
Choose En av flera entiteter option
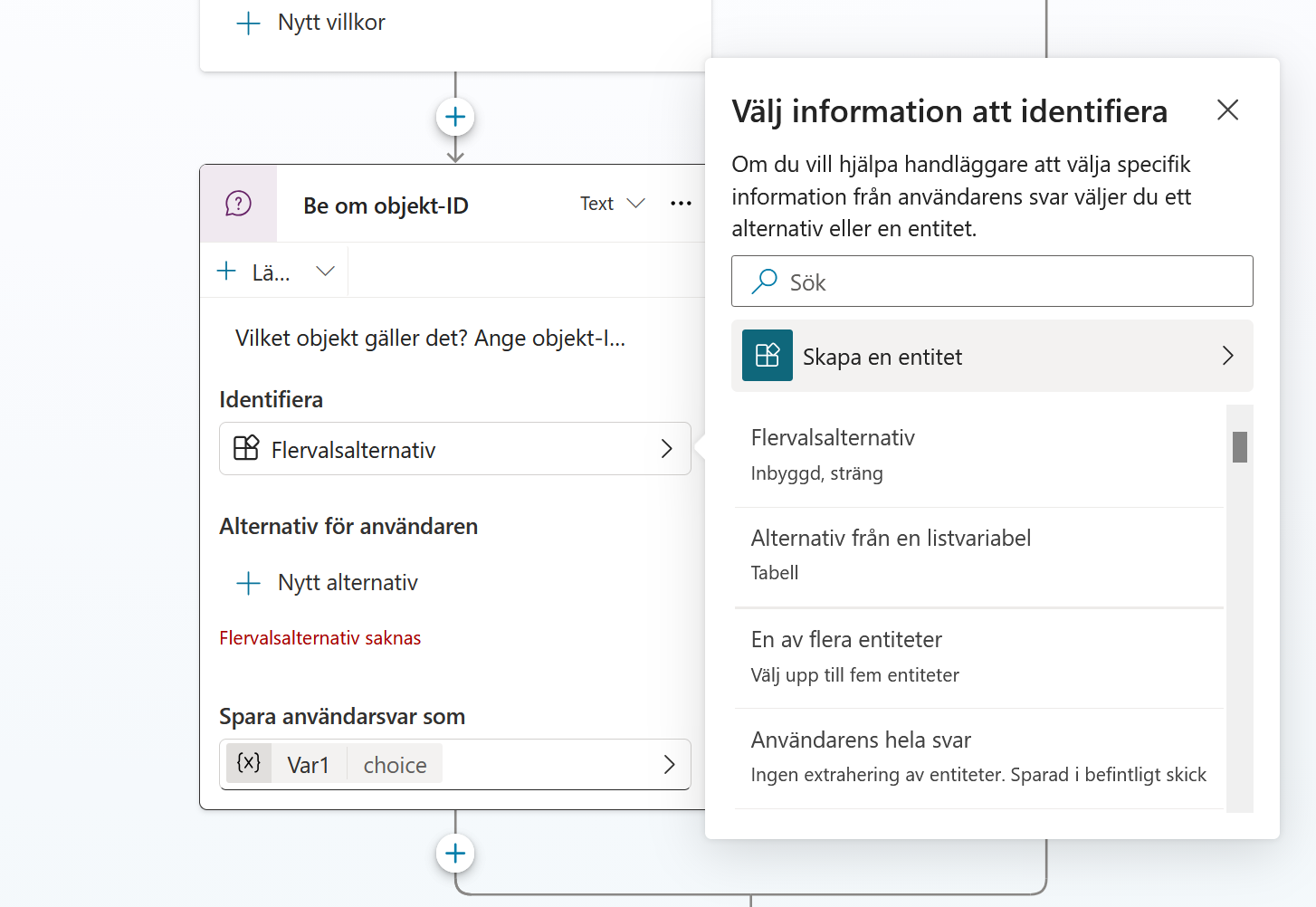click(x=978, y=657)
